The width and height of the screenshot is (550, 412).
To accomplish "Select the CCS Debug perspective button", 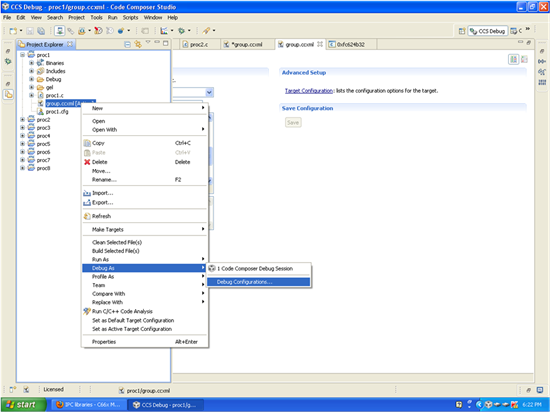I will 488,31.
